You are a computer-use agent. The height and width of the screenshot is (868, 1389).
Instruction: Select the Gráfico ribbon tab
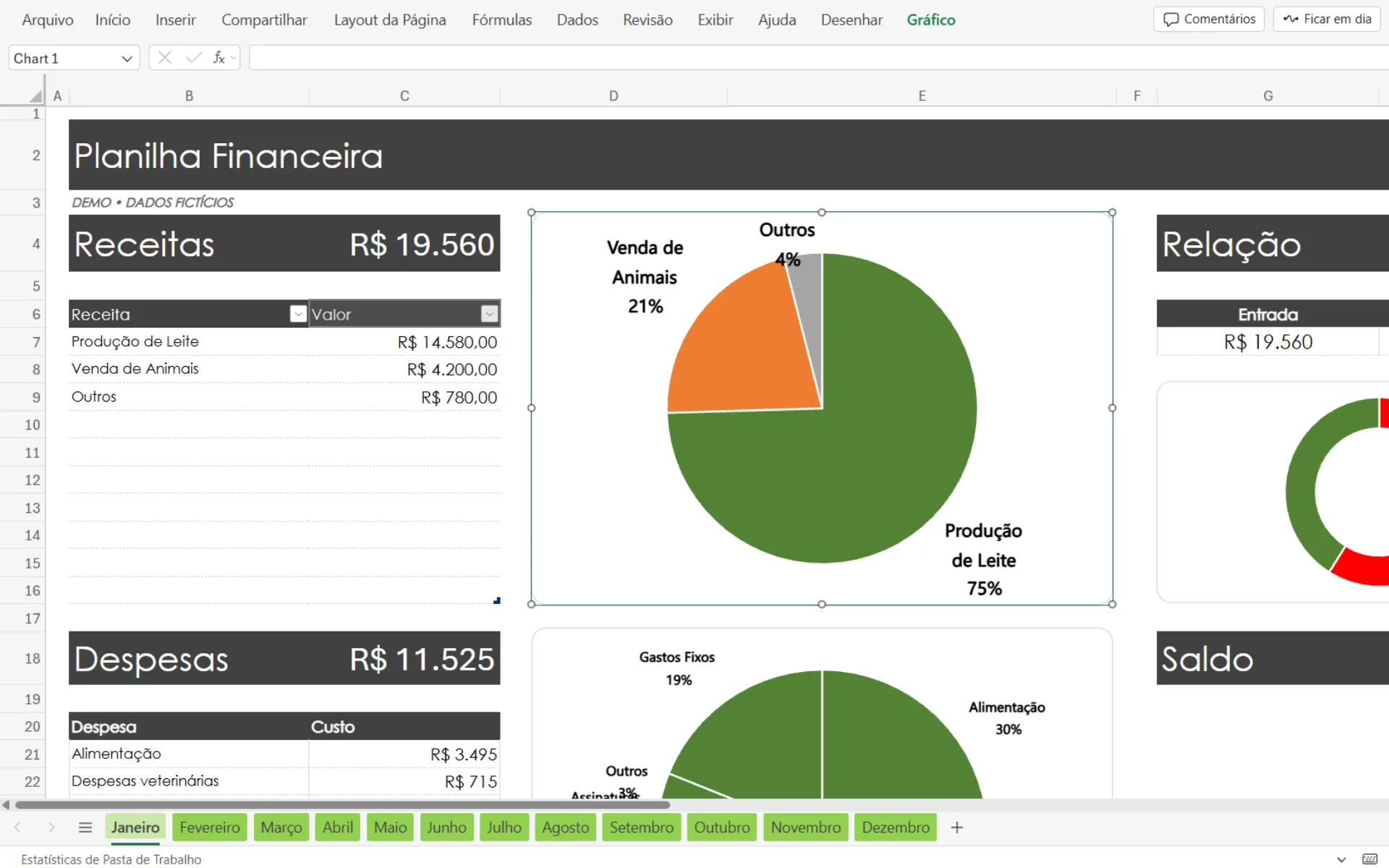931,20
